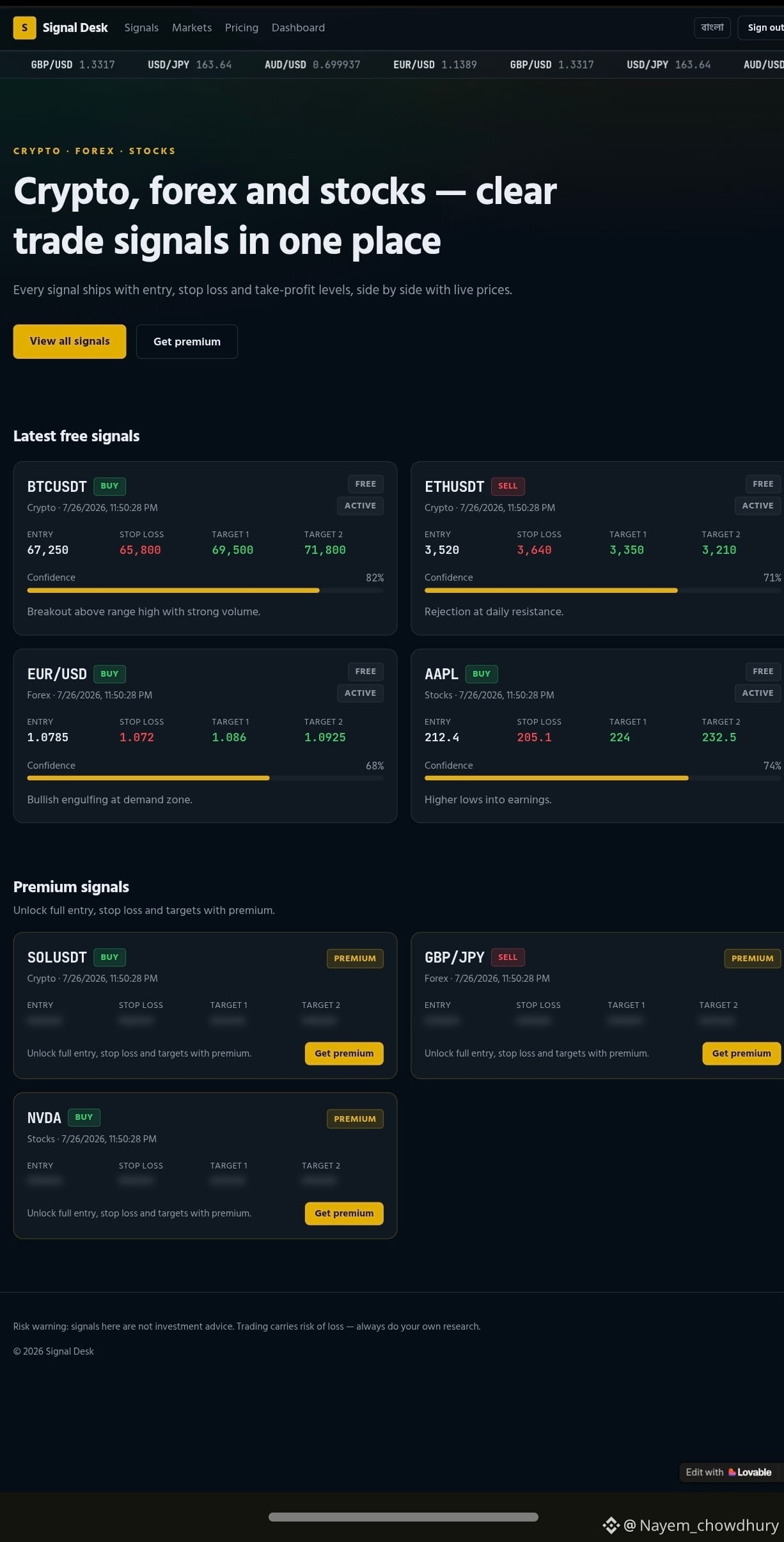Click the EUR/USD confidence progress bar
This screenshot has width=784, height=1542.
point(205,778)
